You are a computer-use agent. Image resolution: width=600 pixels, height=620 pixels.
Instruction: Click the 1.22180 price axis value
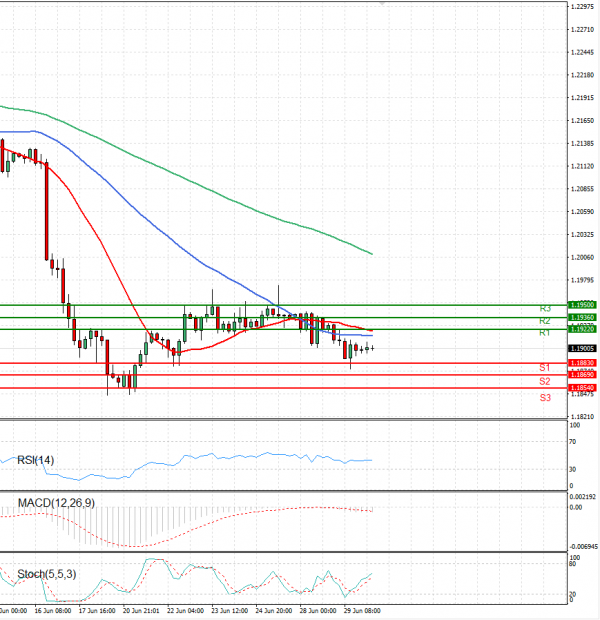pyautogui.click(x=583, y=75)
